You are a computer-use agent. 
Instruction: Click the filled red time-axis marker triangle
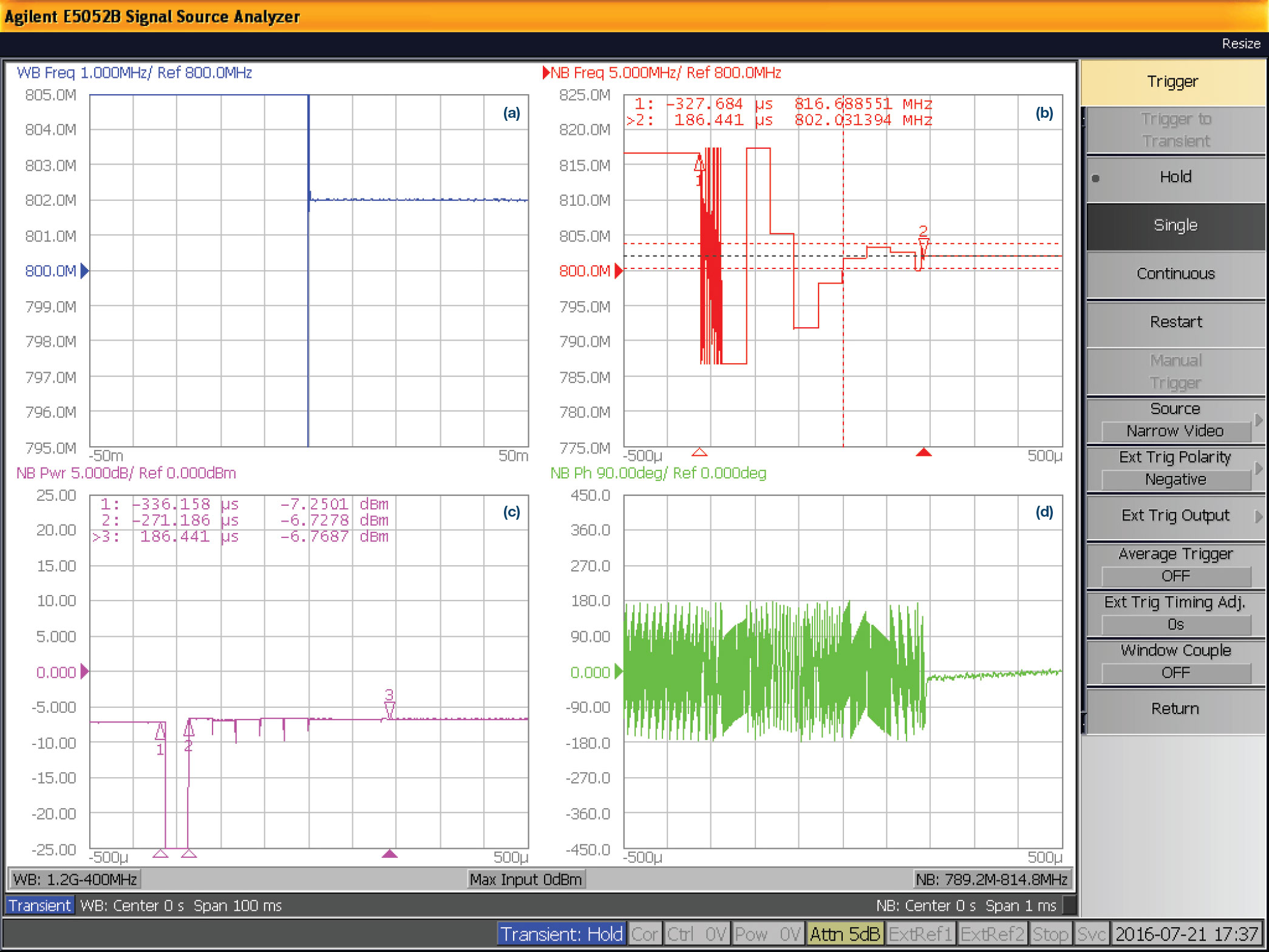[924, 452]
